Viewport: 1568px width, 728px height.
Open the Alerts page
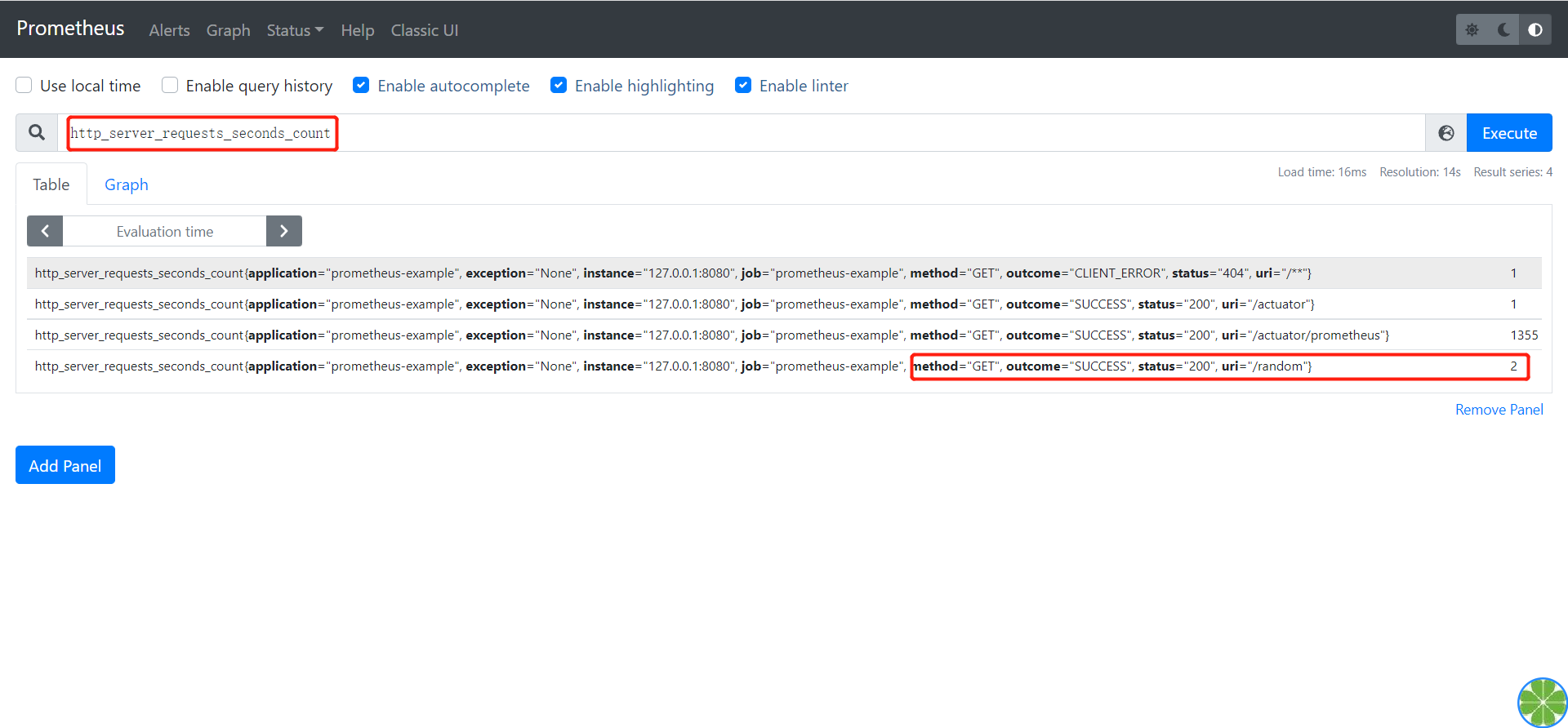tap(169, 30)
